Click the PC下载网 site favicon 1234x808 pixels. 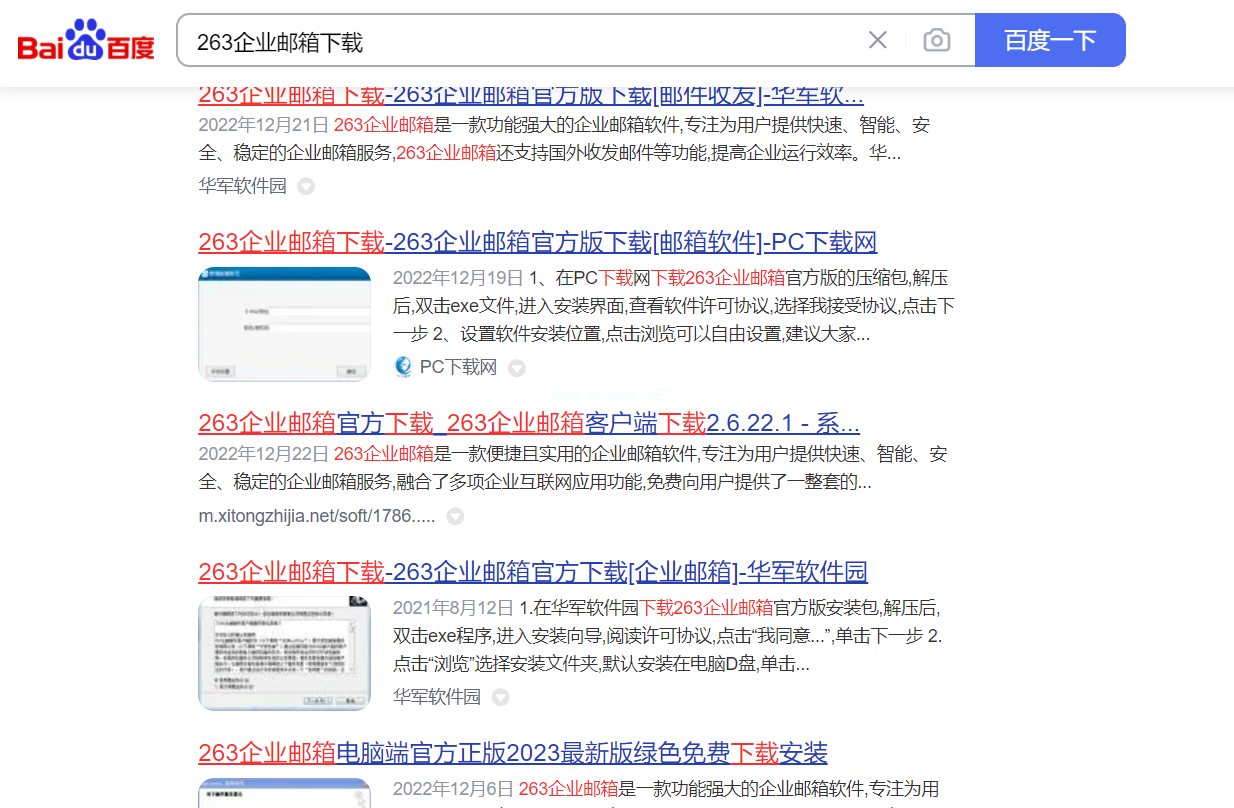[x=403, y=367]
